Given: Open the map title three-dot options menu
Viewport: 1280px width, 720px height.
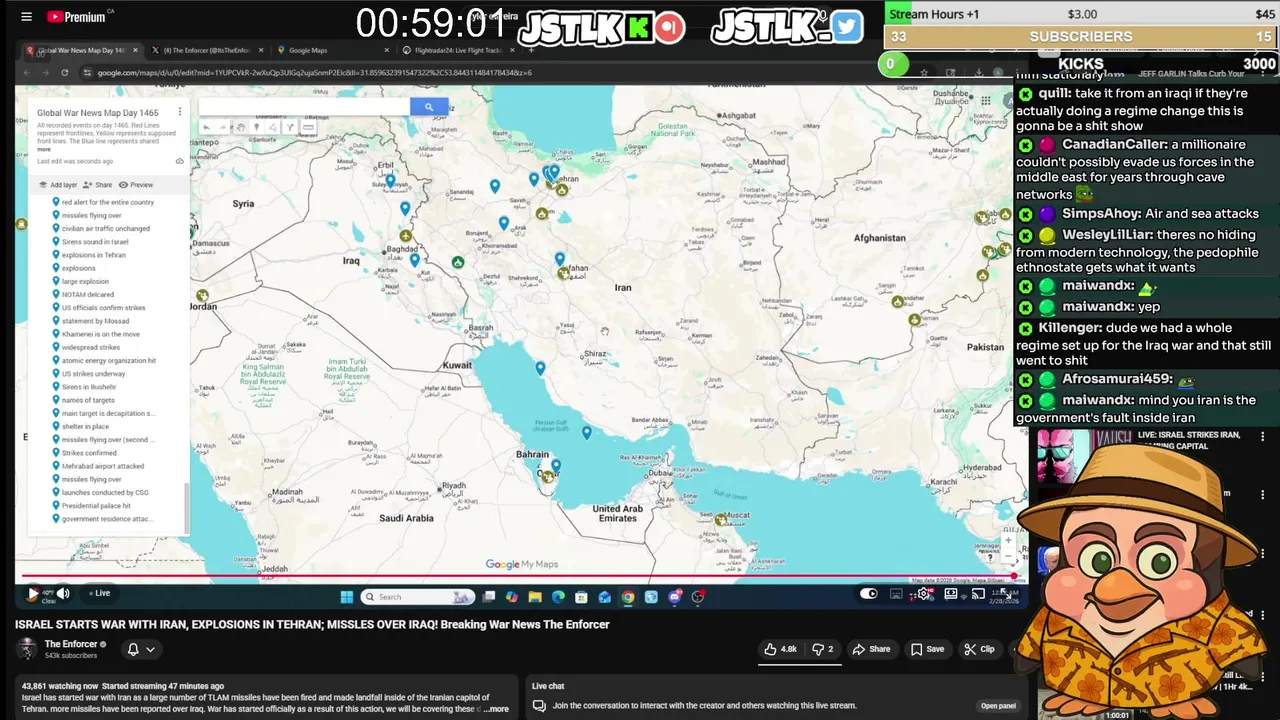Looking at the screenshot, I should coord(180,112).
